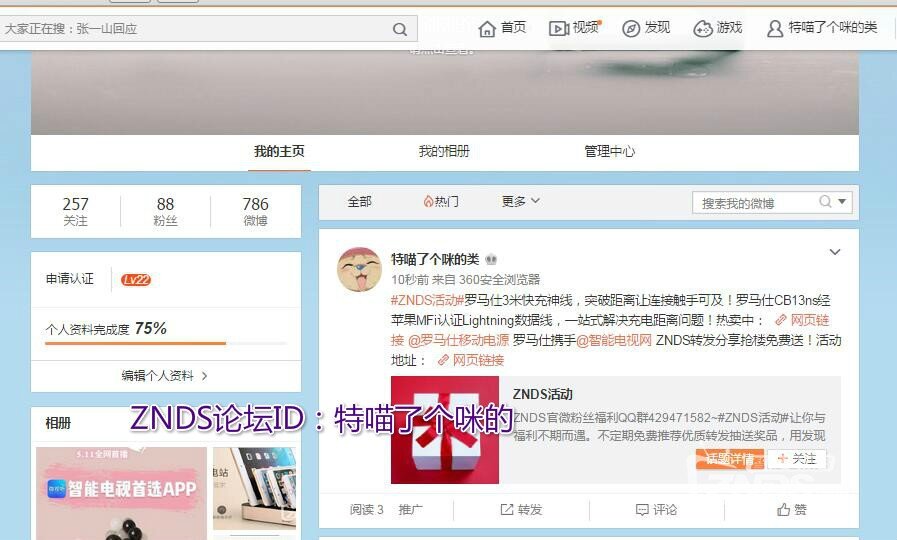Like the post with 赞 thumb icon

tap(783, 509)
